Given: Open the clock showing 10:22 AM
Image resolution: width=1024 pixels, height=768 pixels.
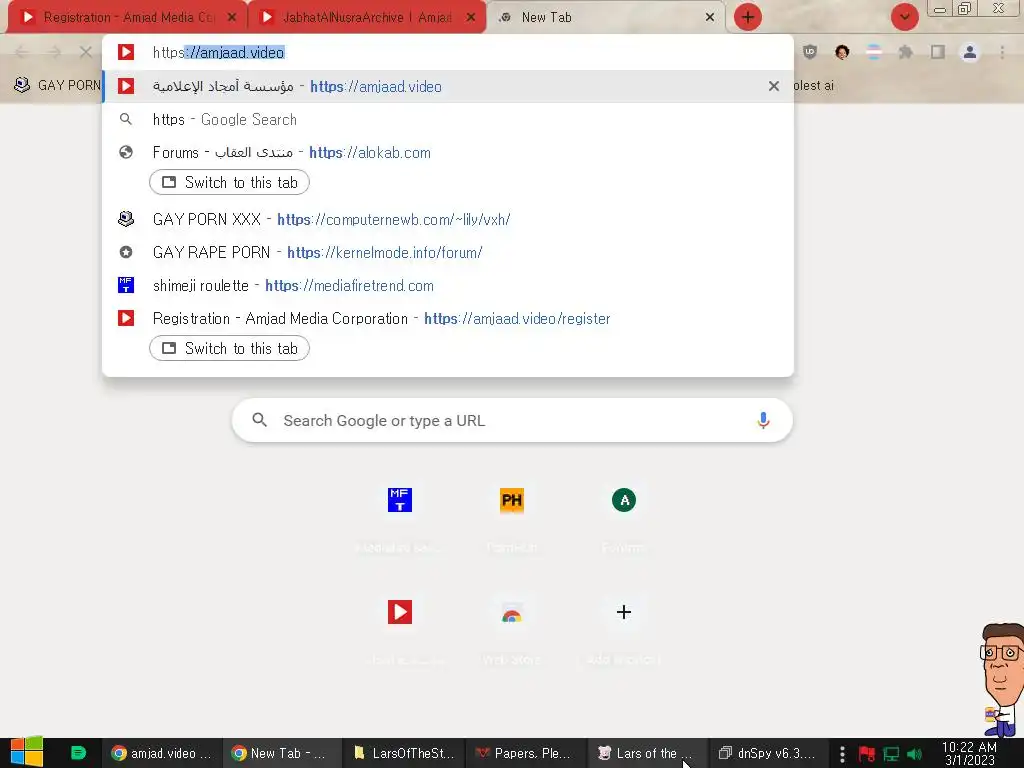Looking at the screenshot, I should pos(969,754).
